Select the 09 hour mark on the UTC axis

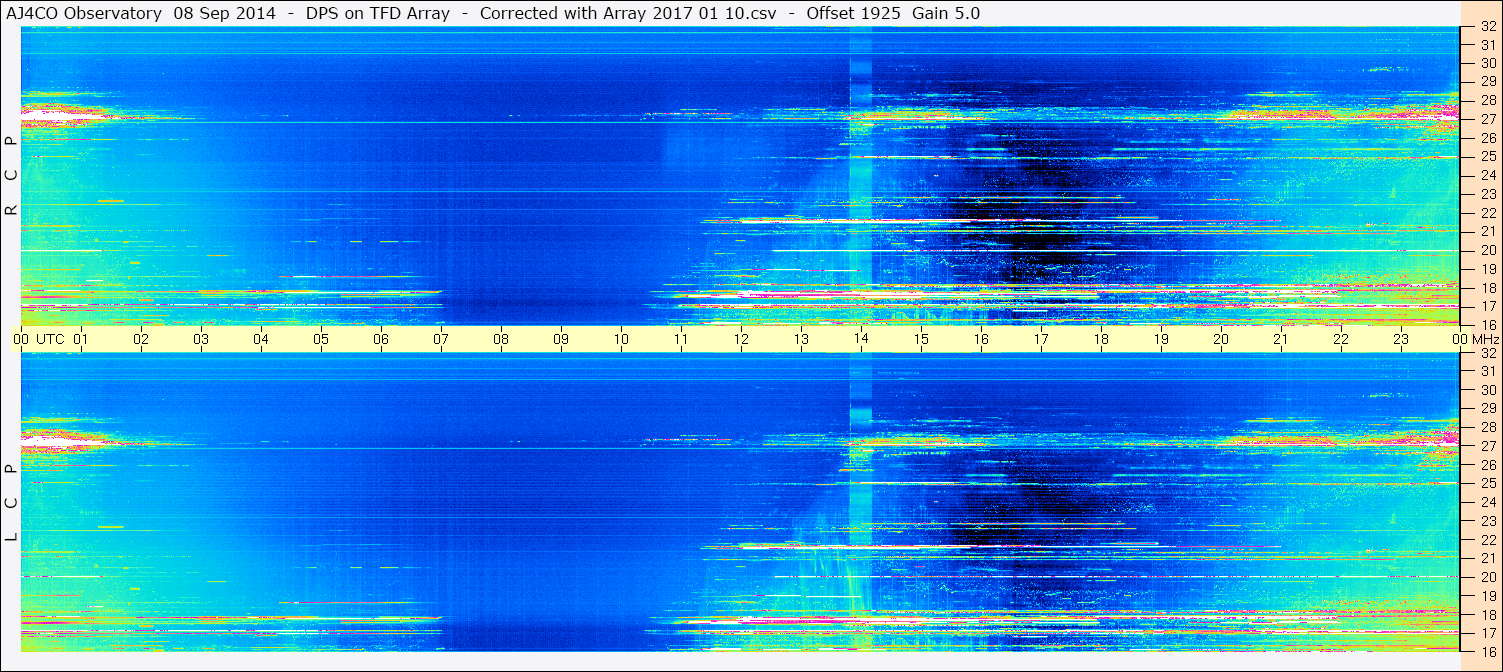pyautogui.click(x=561, y=339)
